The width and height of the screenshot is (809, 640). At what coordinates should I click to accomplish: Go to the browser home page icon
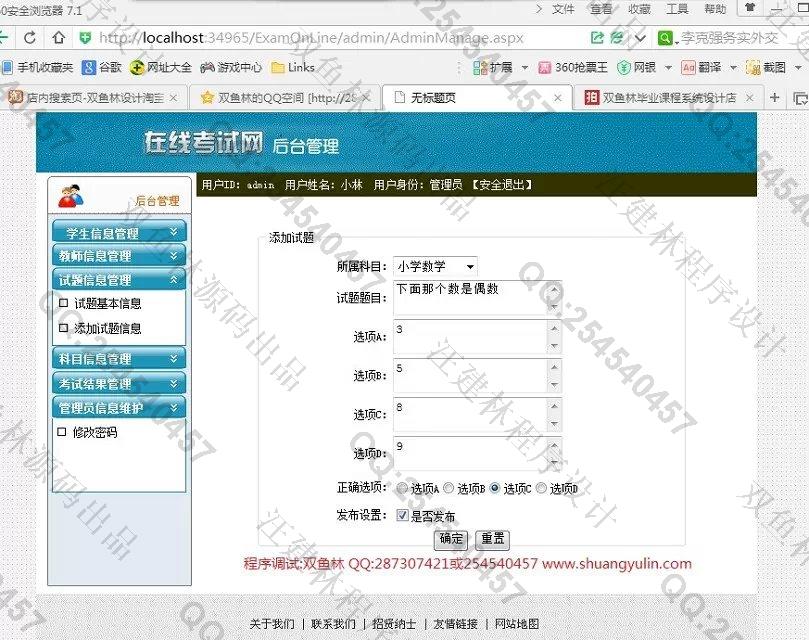point(59,38)
